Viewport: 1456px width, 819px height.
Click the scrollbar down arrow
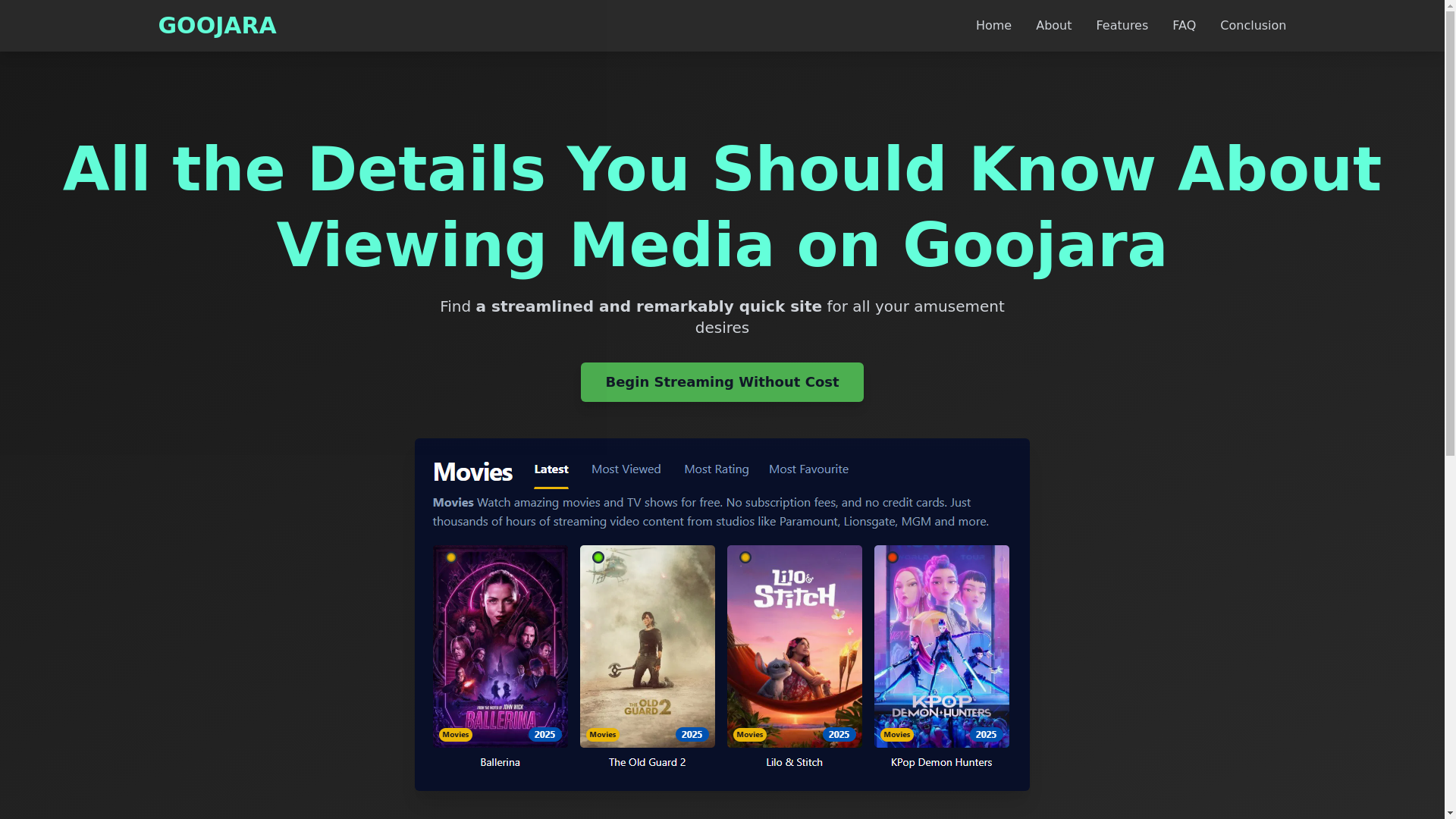[1450, 813]
